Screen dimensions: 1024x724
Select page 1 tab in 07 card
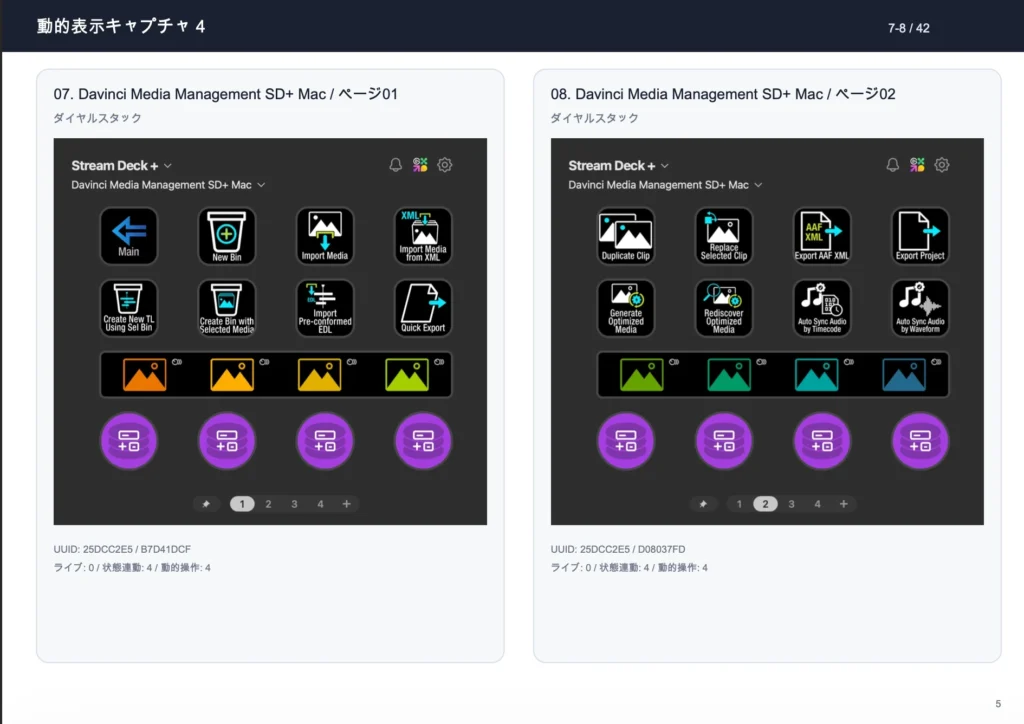[x=242, y=504]
